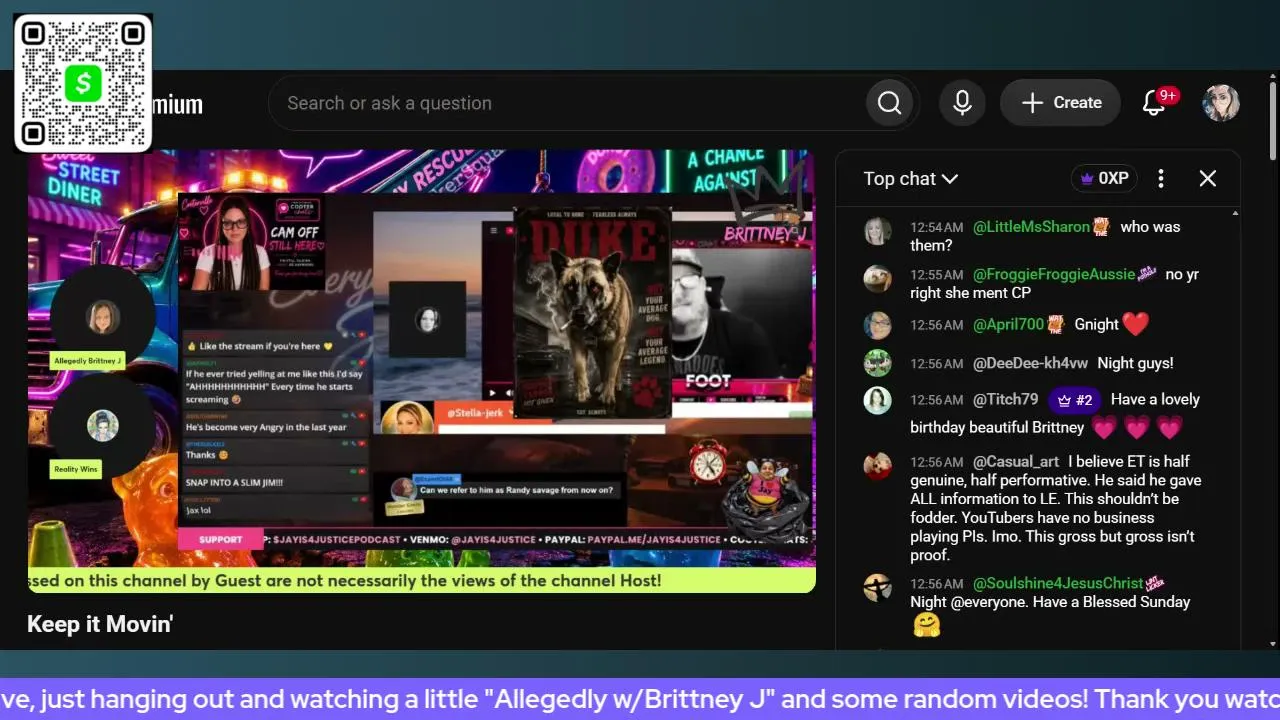Click the Create button
The width and height of the screenshot is (1280, 720).
1060,103
